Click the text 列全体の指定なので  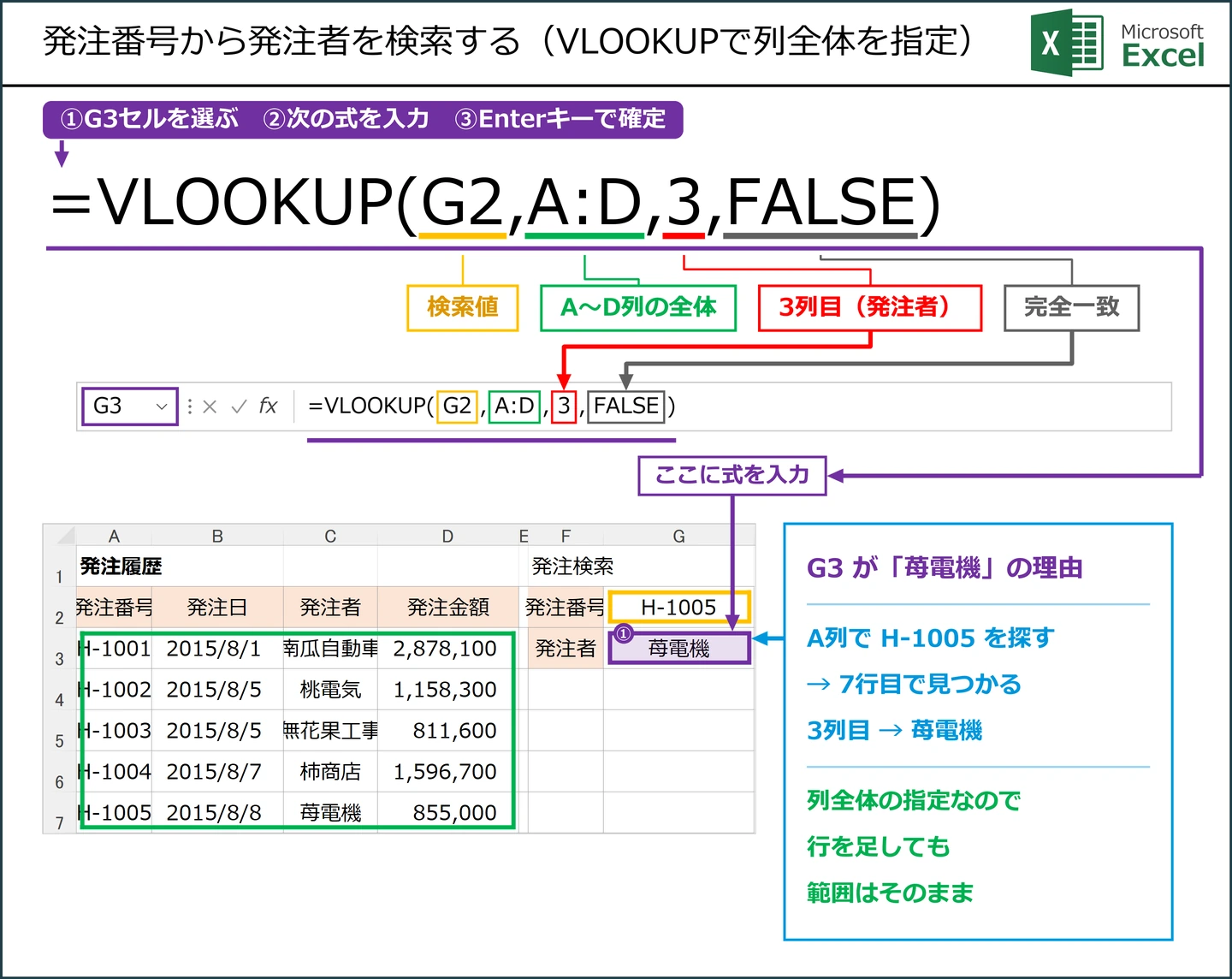point(914,800)
